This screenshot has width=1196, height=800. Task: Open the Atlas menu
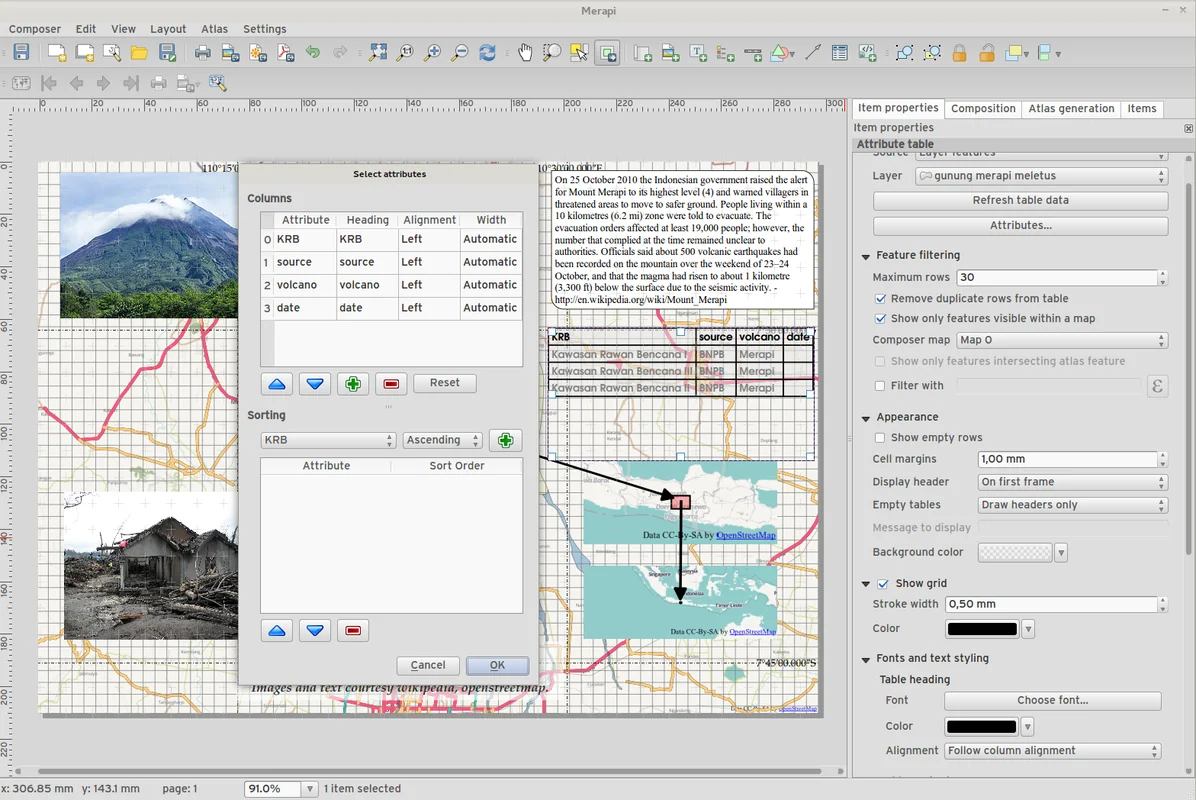[214, 29]
